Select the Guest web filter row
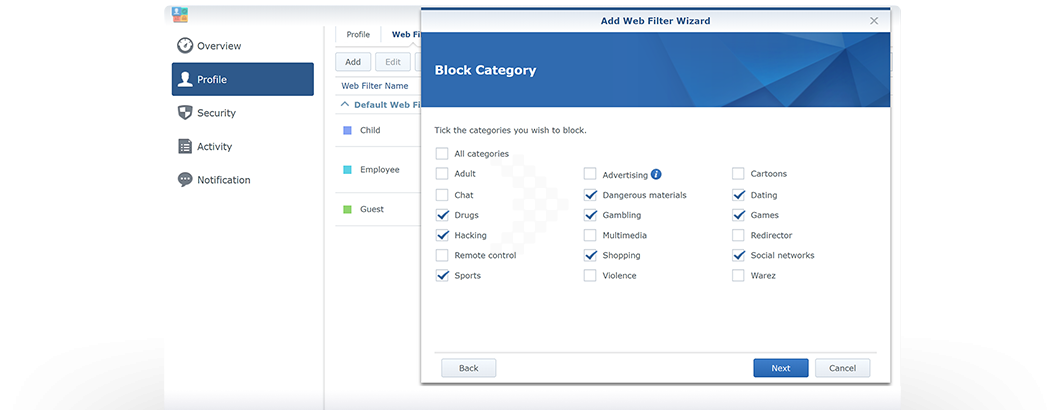The height and width of the screenshot is (410, 1060). 372,209
